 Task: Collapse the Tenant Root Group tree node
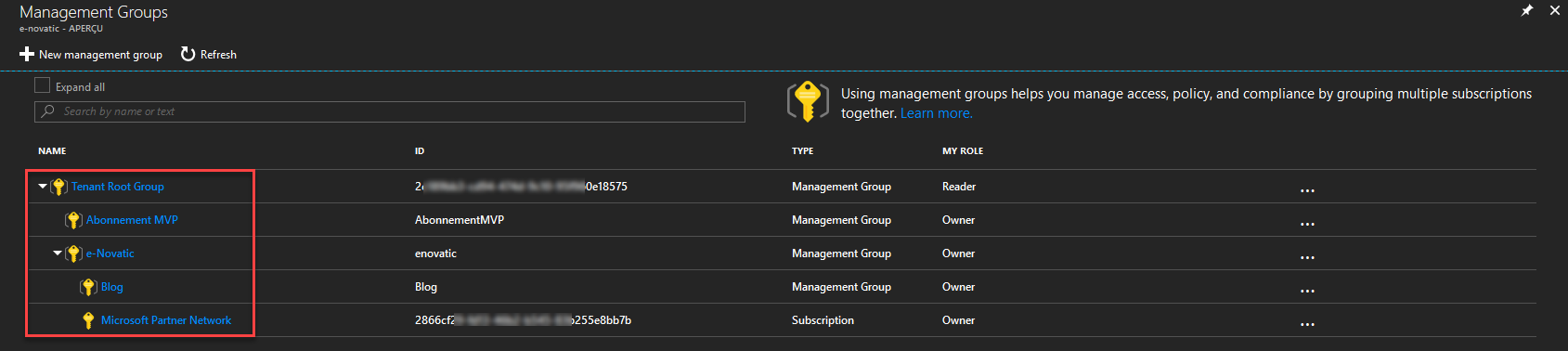click(43, 187)
